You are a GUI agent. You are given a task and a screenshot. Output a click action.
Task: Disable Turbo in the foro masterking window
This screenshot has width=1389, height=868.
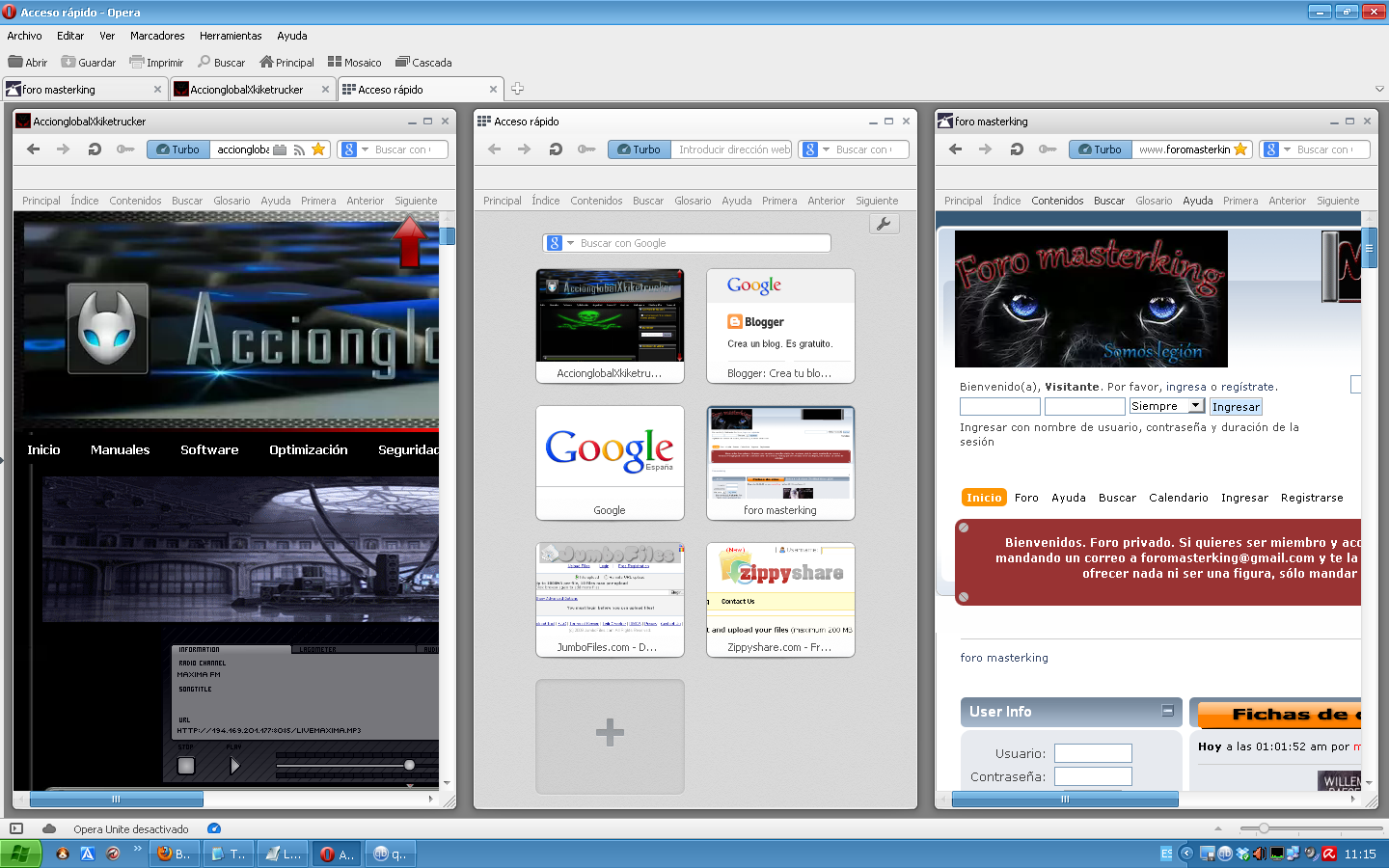(1100, 149)
